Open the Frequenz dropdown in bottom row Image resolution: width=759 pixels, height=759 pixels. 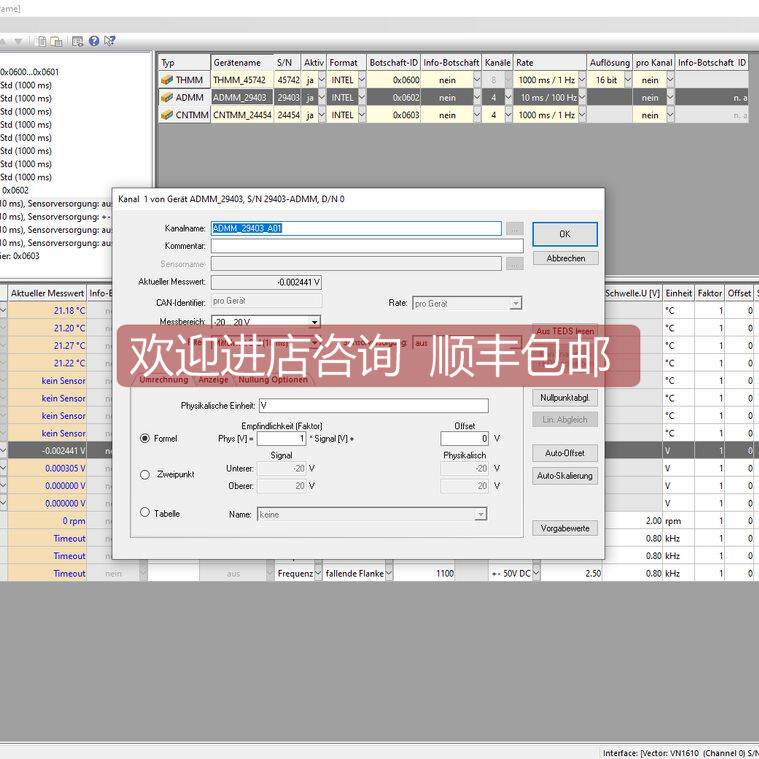click(x=318, y=574)
